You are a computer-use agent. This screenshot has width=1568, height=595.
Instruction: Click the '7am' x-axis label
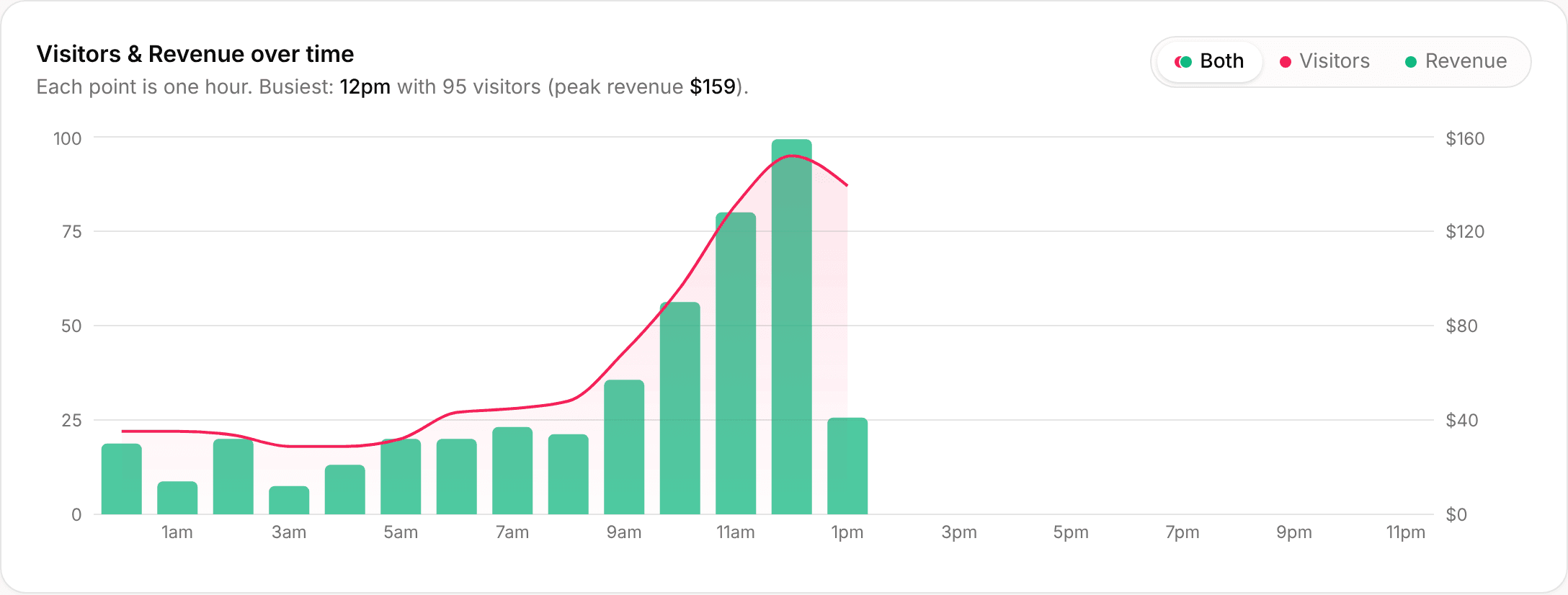[512, 532]
